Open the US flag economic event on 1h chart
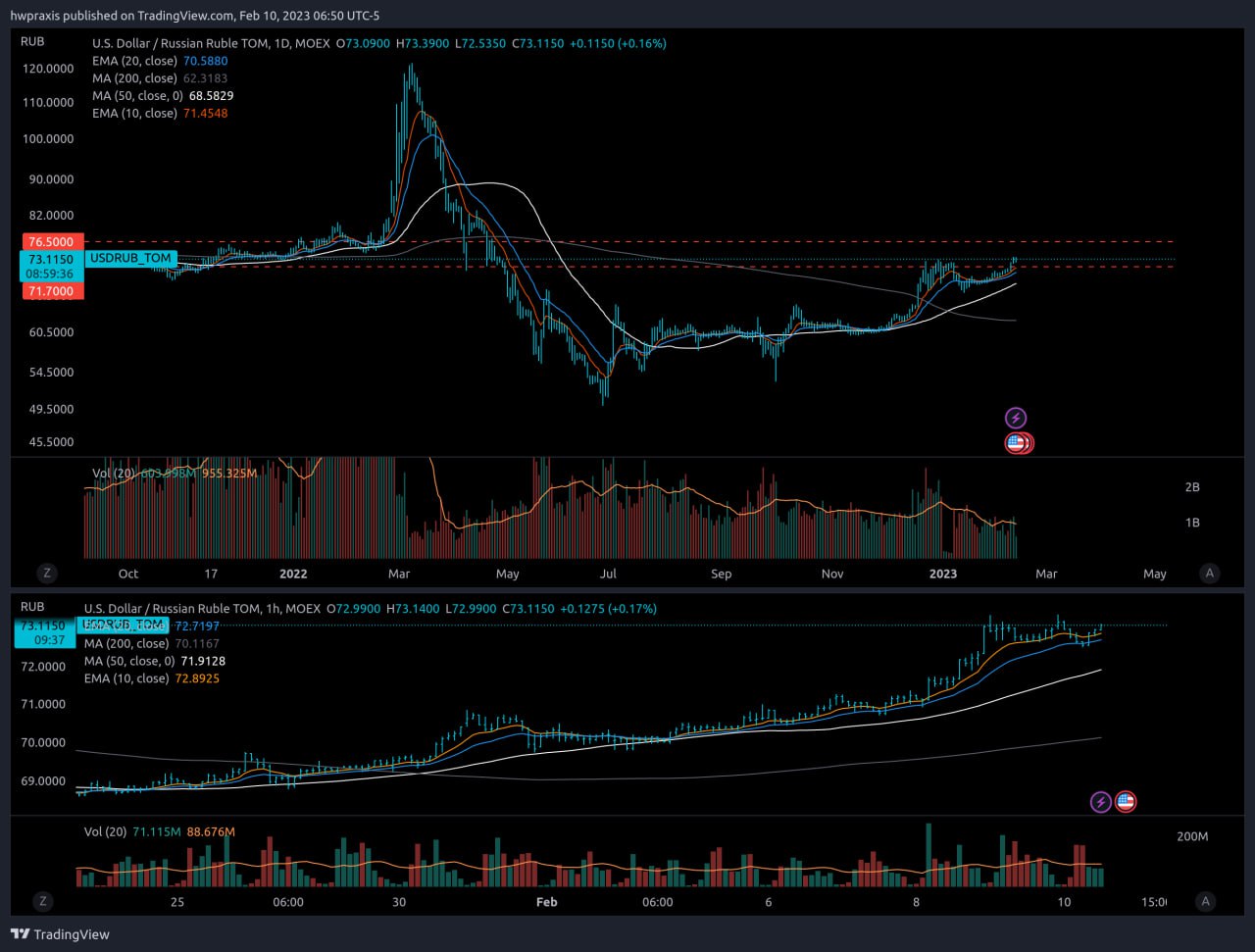Viewport: 1255px width, 952px height. point(1126,802)
